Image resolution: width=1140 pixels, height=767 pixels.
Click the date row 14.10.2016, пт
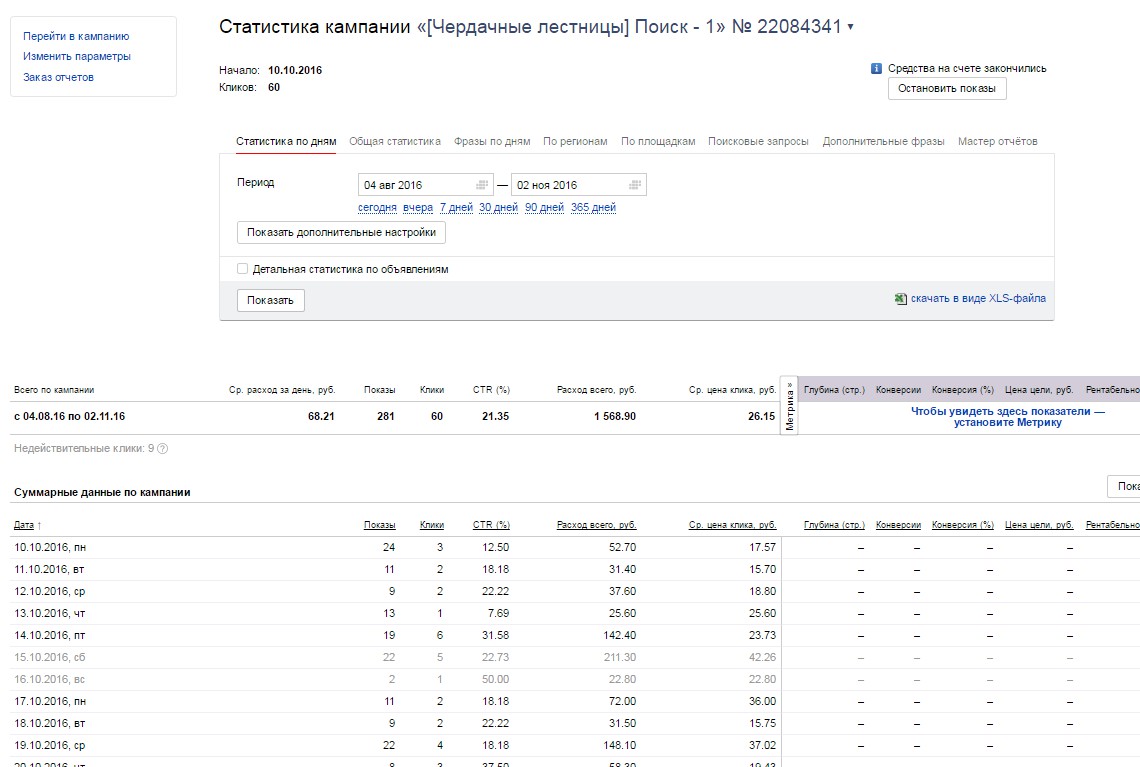[x=49, y=635]
